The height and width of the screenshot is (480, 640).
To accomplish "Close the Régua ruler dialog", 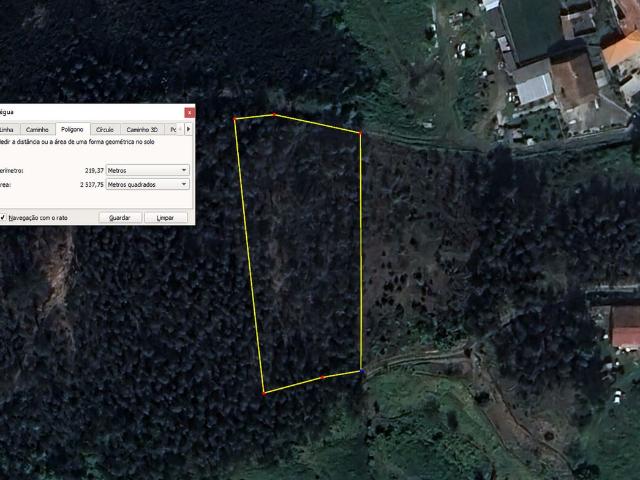I will click(189, 113).
